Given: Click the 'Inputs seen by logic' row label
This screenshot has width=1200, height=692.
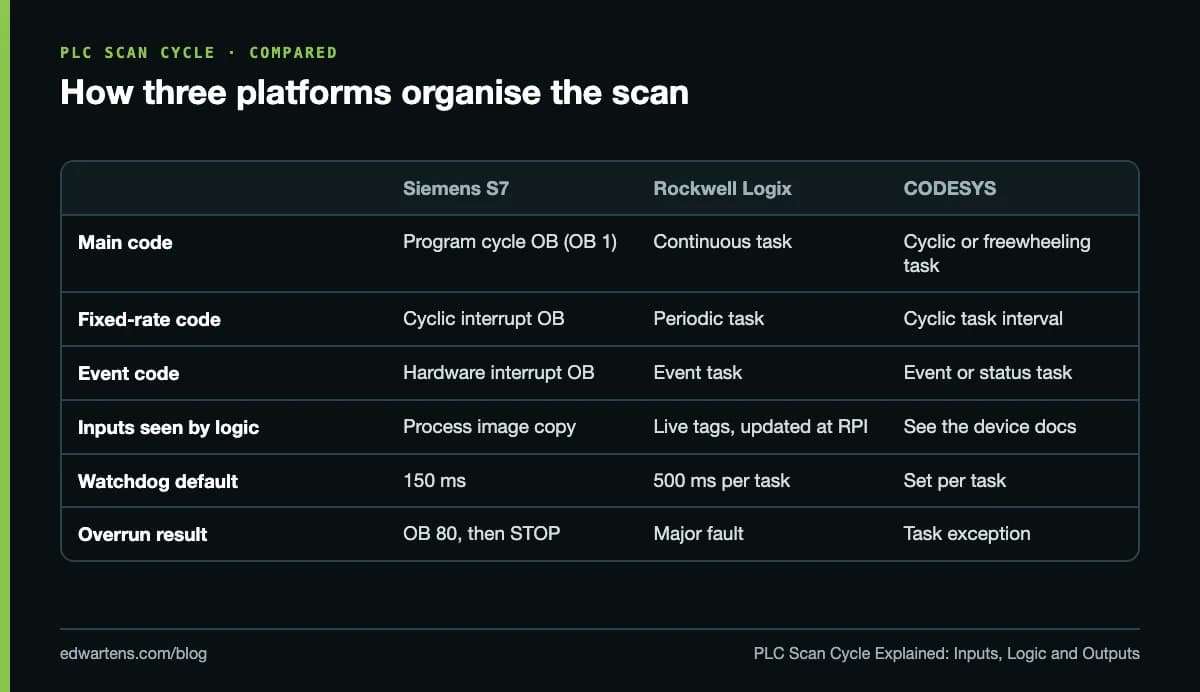Looking at the screenshot, I should (168, 427).
